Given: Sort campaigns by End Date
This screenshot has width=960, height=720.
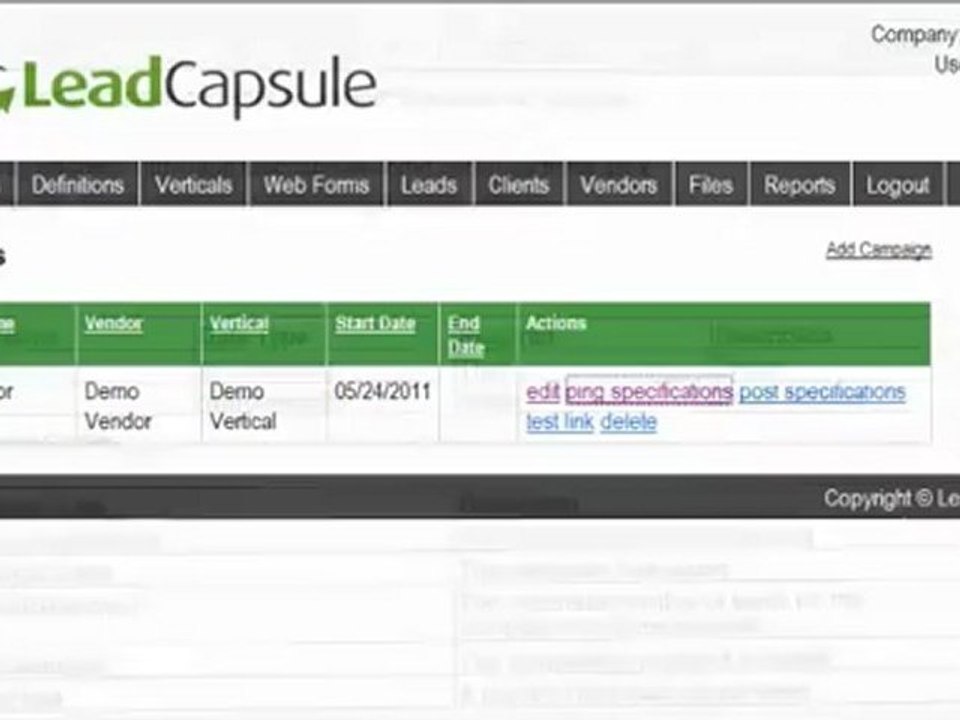Looking at the screenshot, I should (x=466, y=336).
